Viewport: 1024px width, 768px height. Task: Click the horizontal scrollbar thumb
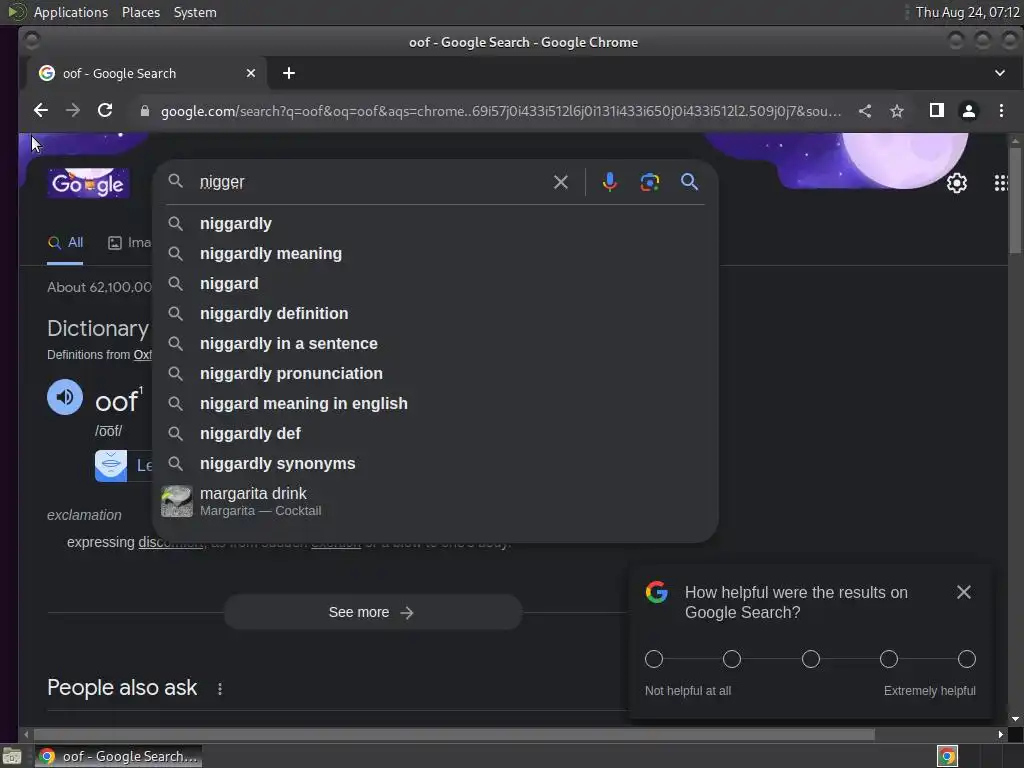point(454,734)
